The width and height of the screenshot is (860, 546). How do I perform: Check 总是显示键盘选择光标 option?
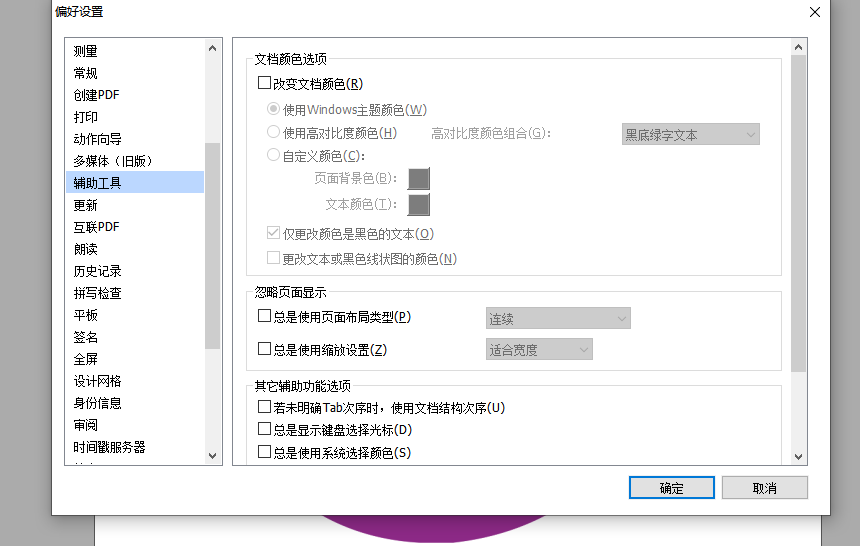click(x=264, y=429)
